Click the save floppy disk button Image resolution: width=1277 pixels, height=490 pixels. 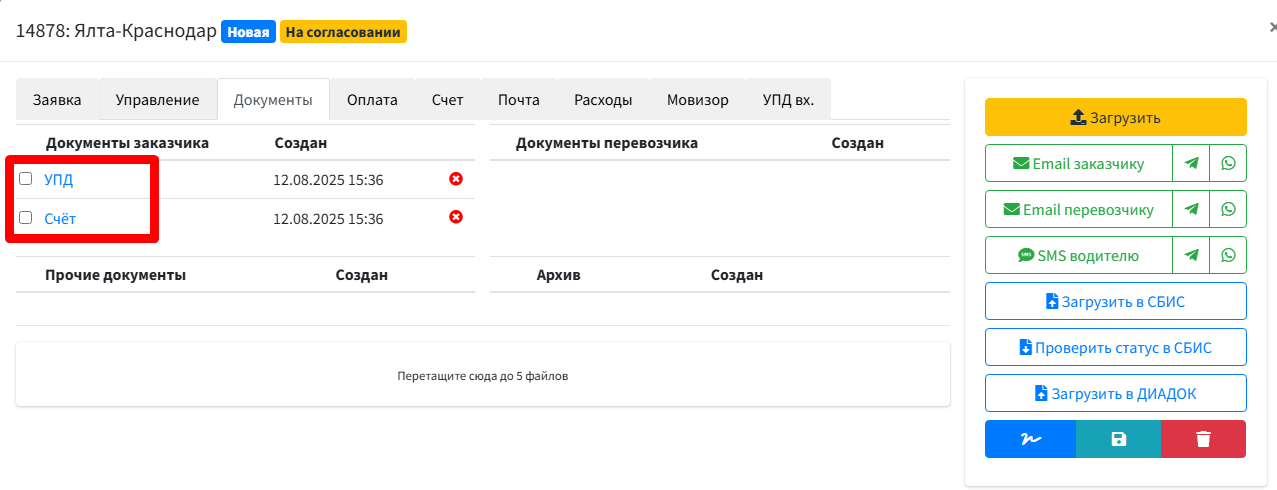tap(1118, 439)
